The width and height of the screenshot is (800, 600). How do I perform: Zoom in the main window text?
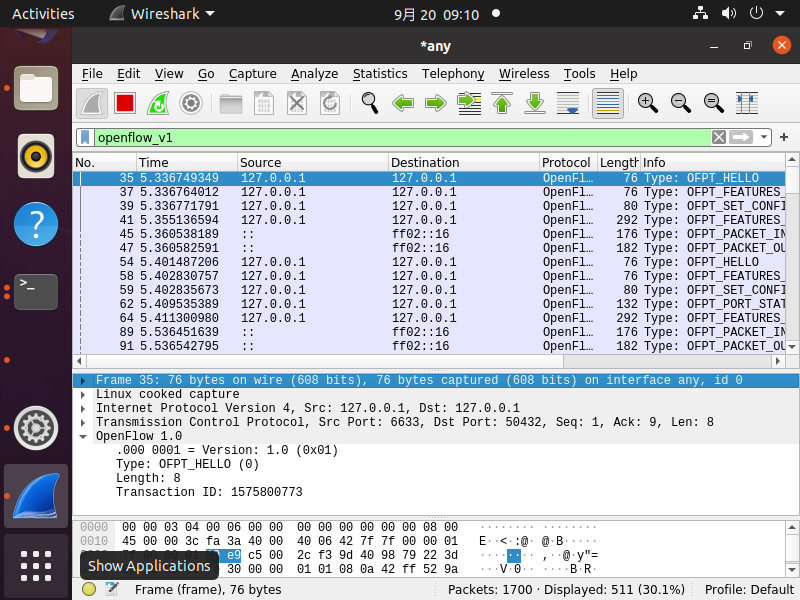[x=647, y=104]
